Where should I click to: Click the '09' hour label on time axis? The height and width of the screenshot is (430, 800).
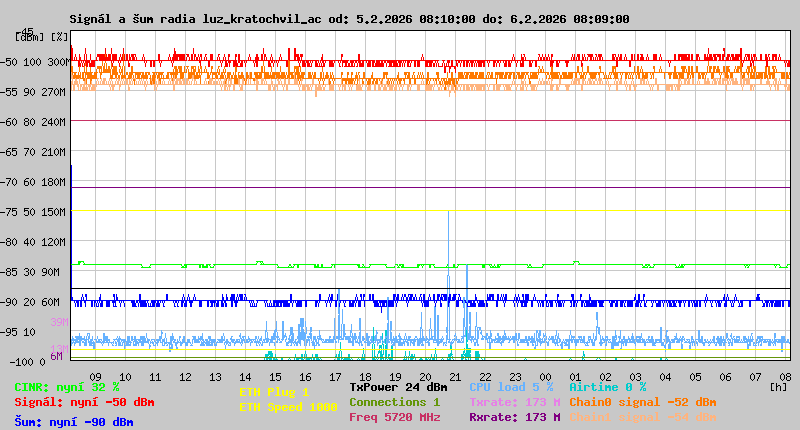95,377
